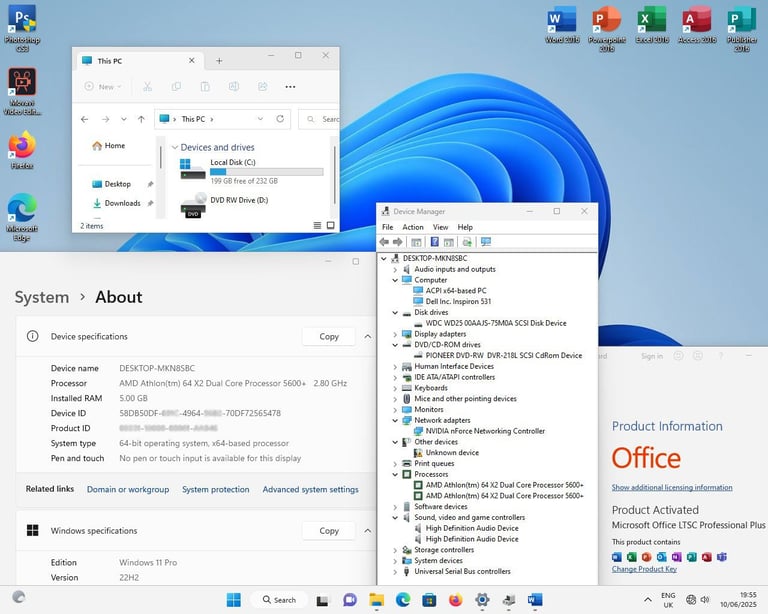Image resolution: width=768 pixels, height=614 pixels.
Task: Click the See more ellipsis in Explorer toolbar
Action: 290,87
